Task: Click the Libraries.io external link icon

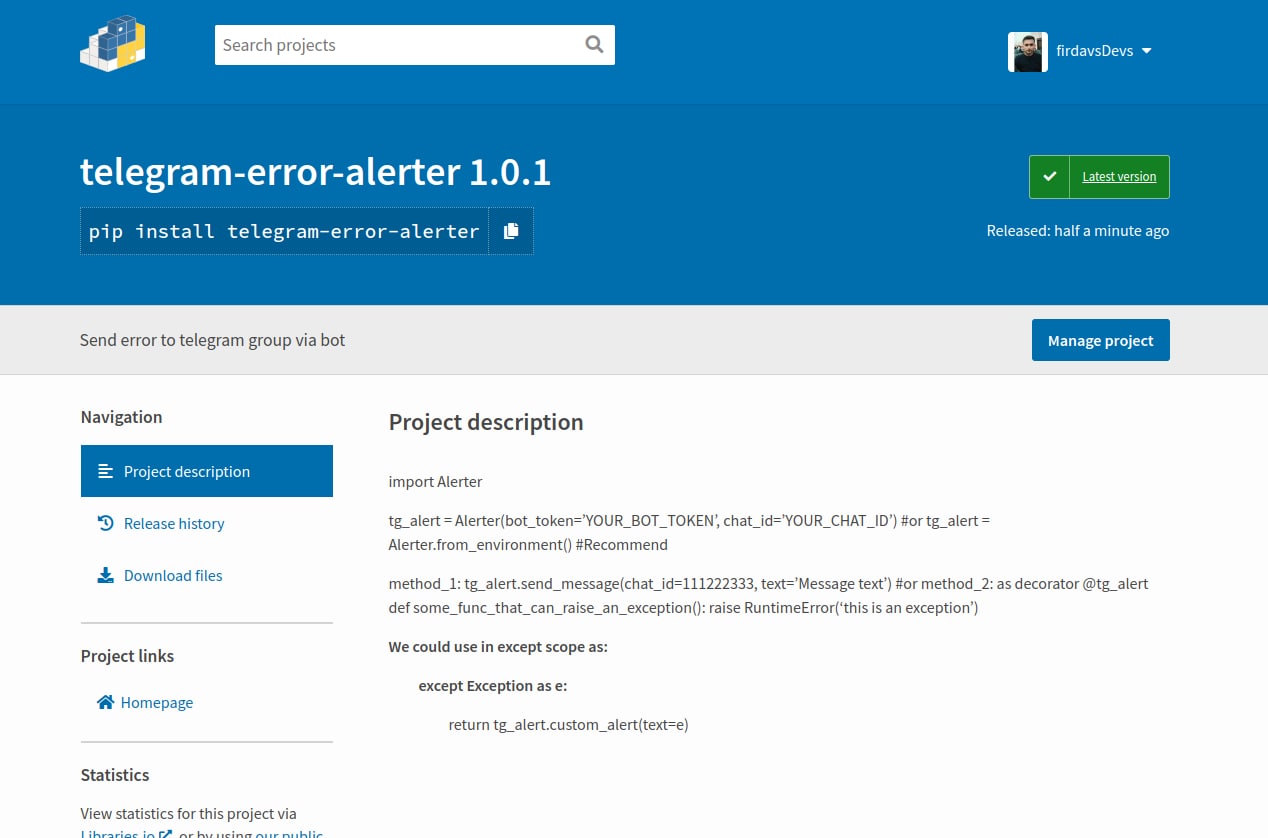Action: point(166,835)
